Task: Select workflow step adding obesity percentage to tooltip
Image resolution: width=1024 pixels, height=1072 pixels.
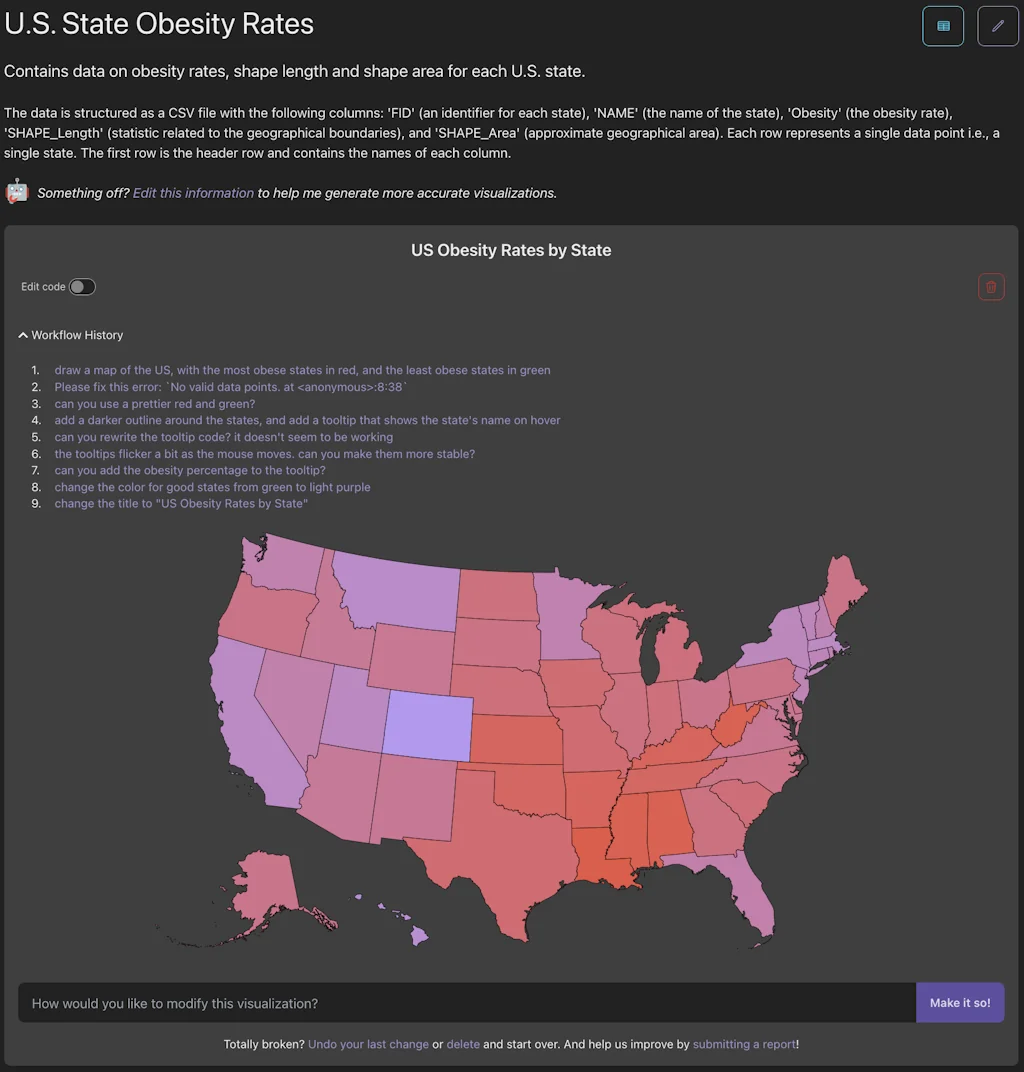Action: [190, 470]
